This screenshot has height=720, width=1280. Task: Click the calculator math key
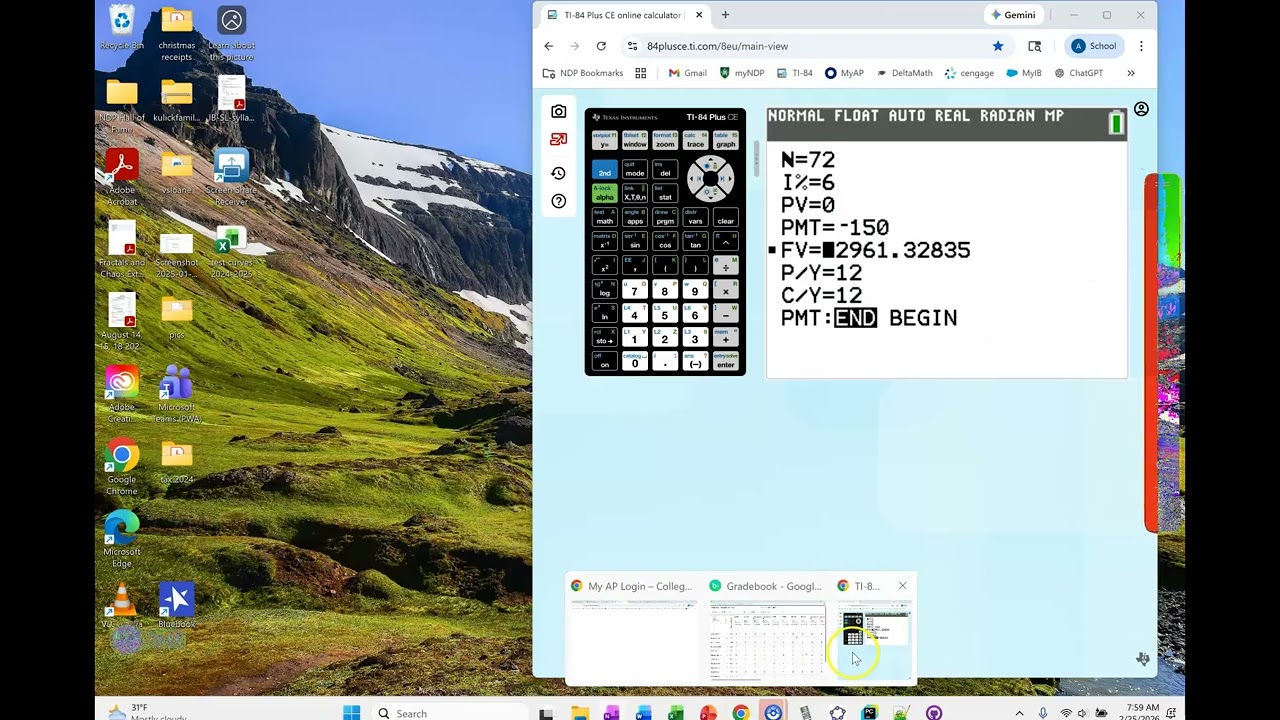tap(604, 218)
